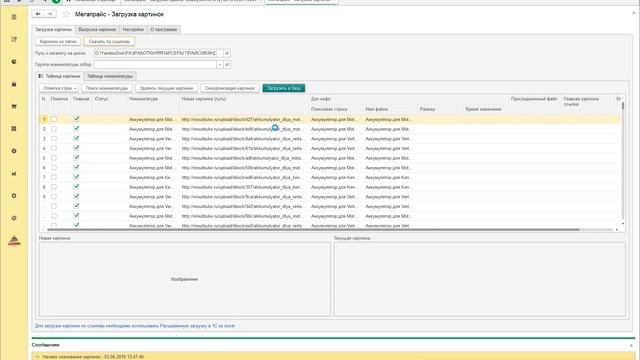Check the Пометка box in row 1
The image size is (640, 360).
click(54, 119)
